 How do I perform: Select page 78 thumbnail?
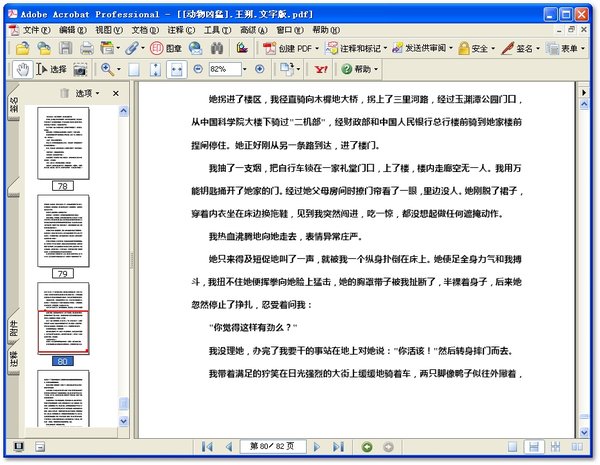63,143
